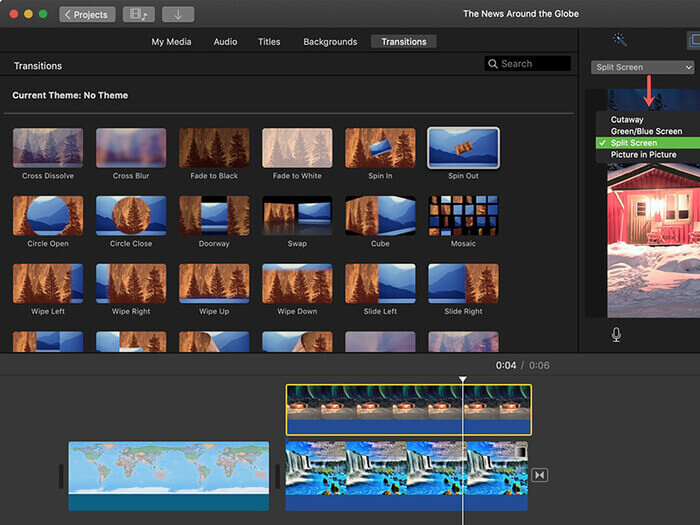The image size is (700, 525).
Task: Click the download import arrow button
Action: tap(177, 14)
